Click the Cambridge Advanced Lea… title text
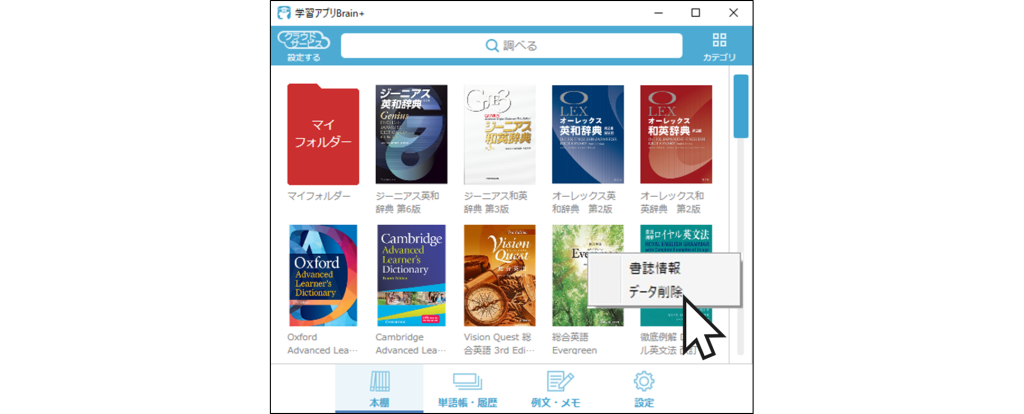The width and height of the screenshot is (1024, 414). (411, 343)
